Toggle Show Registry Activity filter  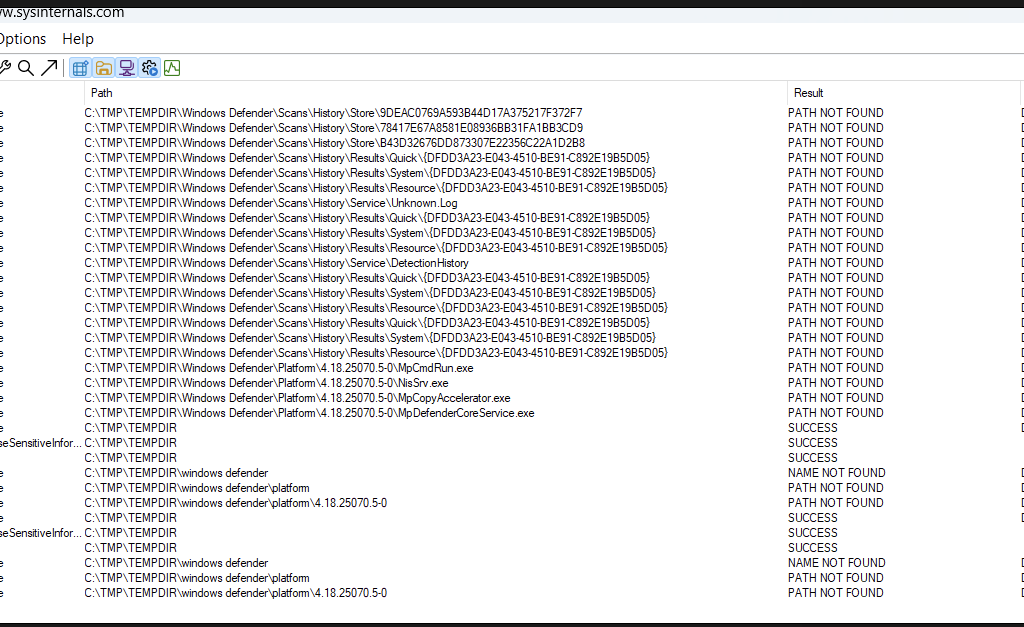(81, 68)
